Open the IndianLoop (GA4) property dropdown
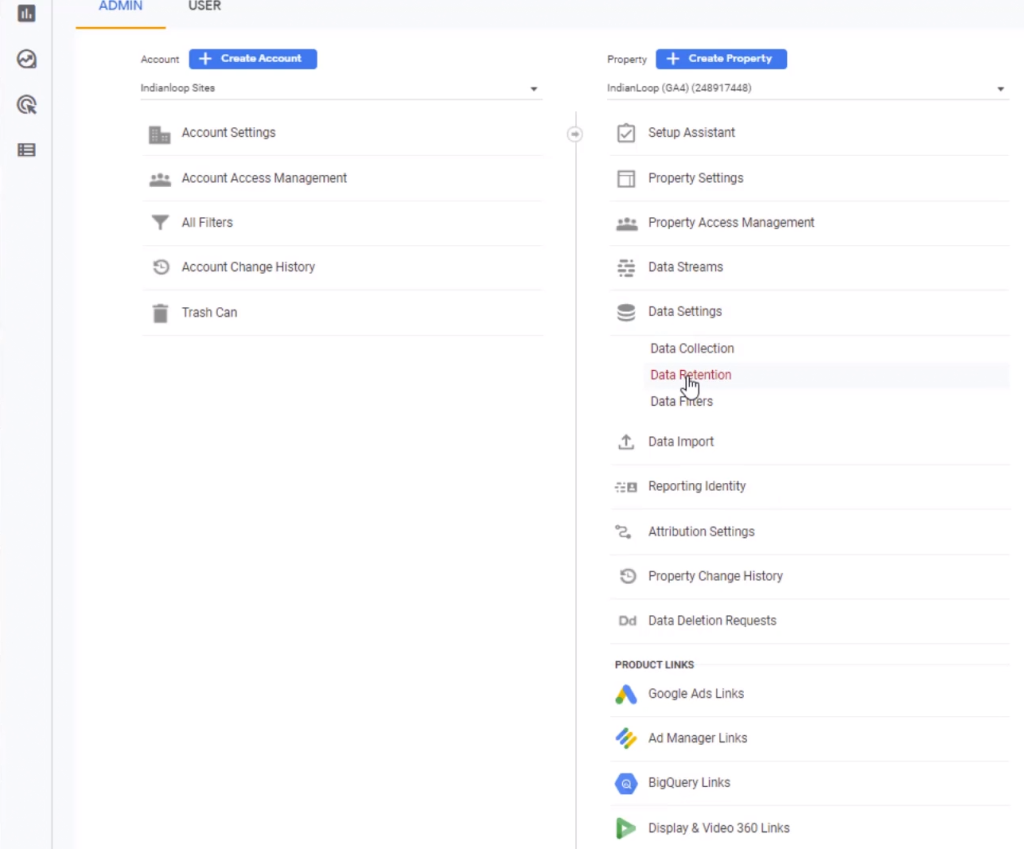The image size is (1024, 849). click(806, 88)
